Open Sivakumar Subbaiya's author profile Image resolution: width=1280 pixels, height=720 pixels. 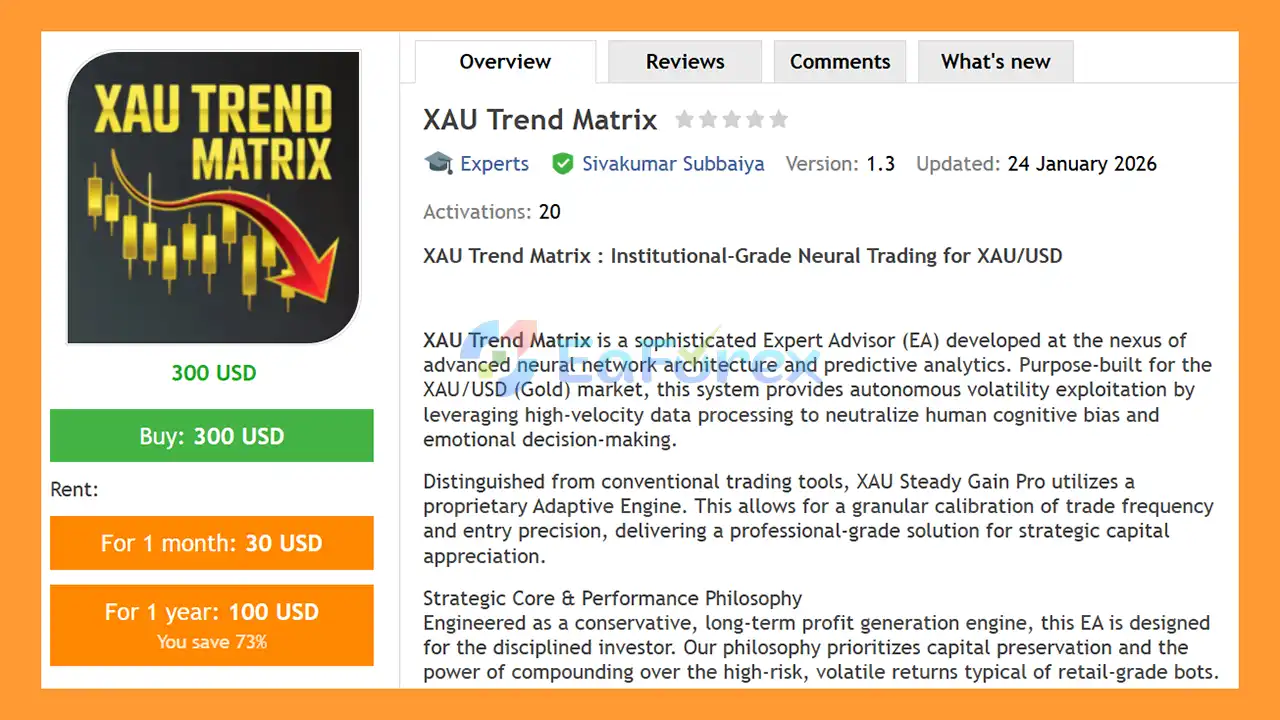tap(672, 163)
